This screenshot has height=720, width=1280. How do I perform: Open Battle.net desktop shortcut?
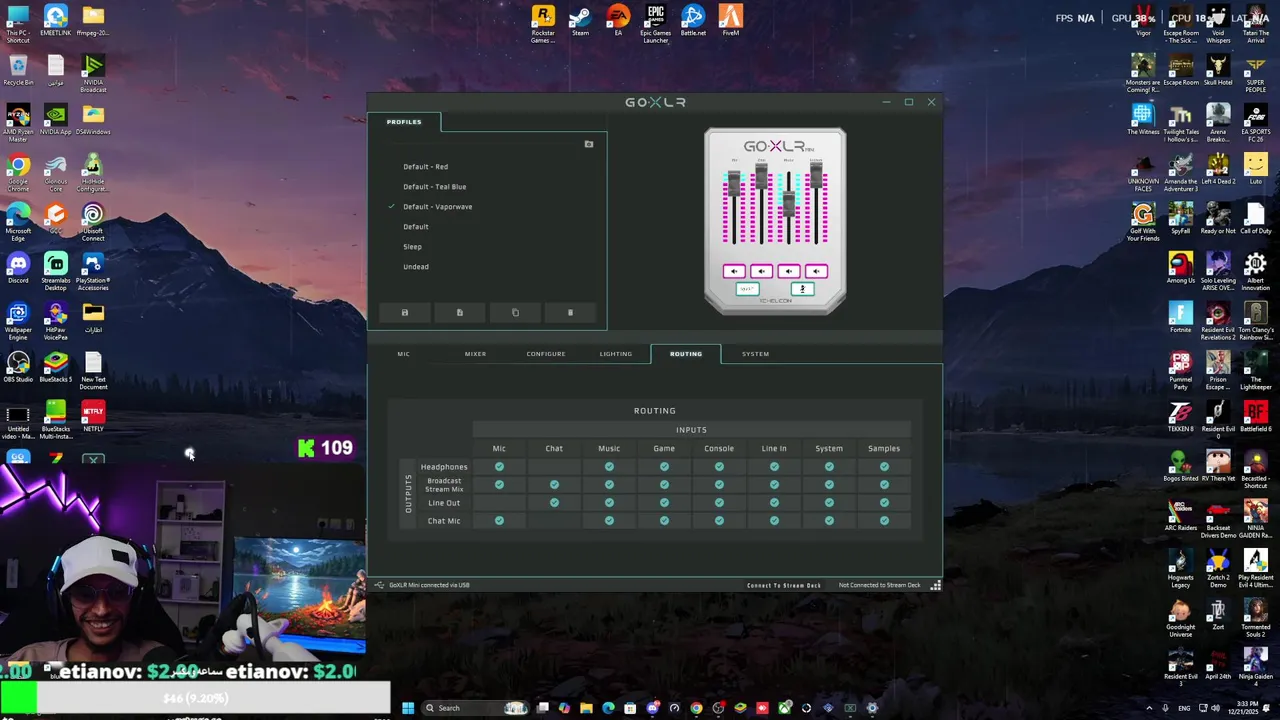pyautogui.click(x=693, y=22)
